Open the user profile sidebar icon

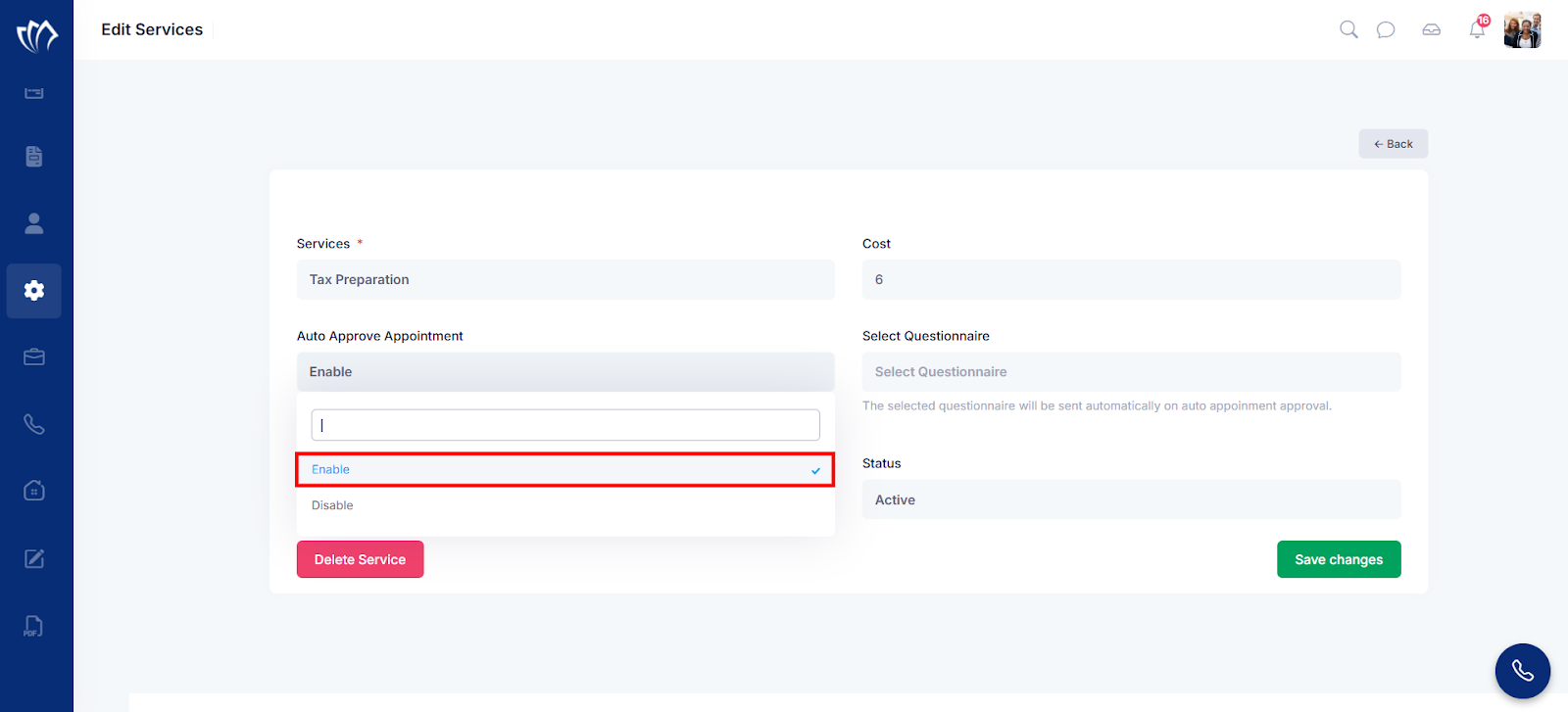(x=34, y=223)
